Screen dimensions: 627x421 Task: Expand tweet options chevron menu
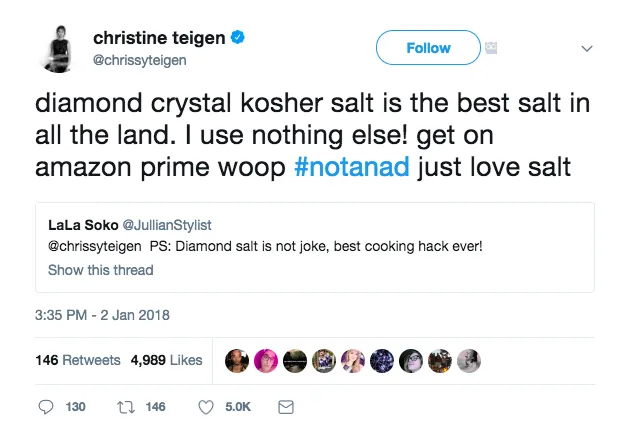(x=587, y=48)
